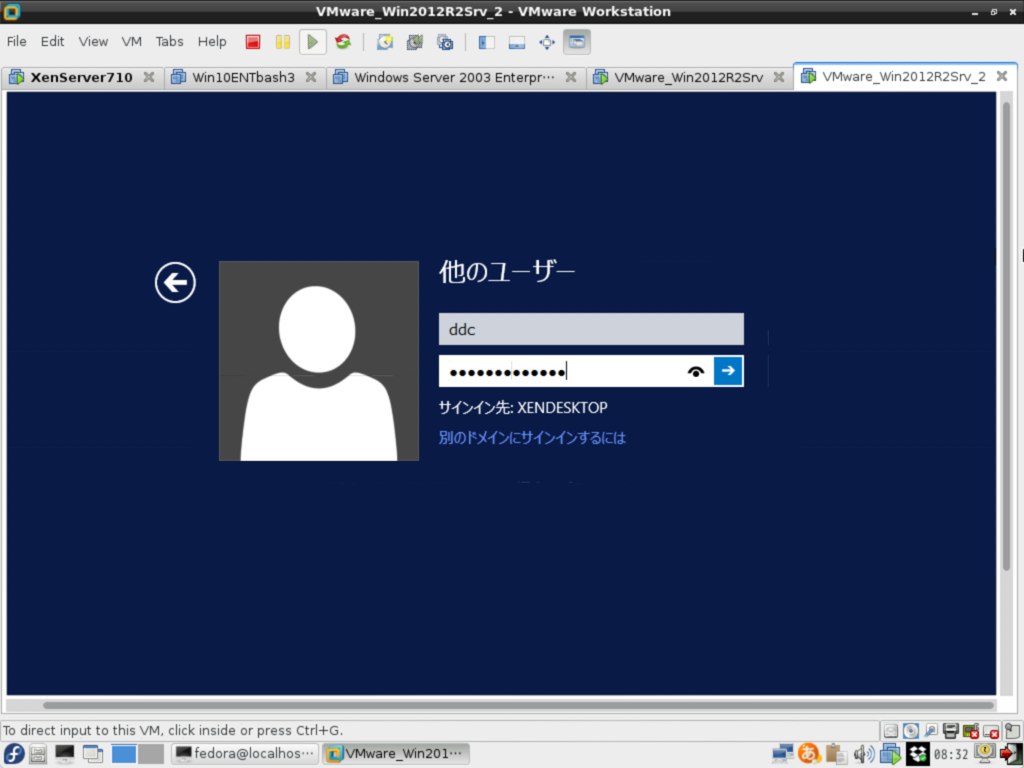Click the username field containing ddc
The height and width of the screenshot is (768, 1024).
[591, 329]
